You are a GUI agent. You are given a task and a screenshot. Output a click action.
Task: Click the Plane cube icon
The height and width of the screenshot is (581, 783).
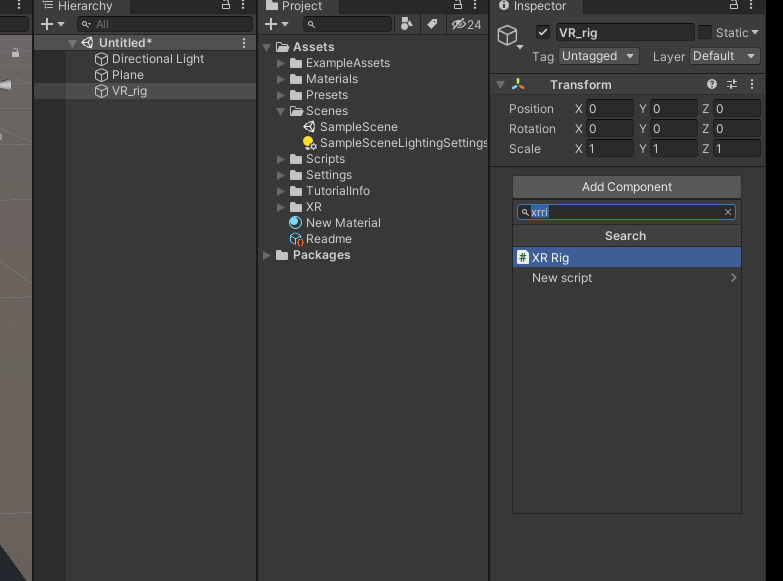click(x=101, y=75)
